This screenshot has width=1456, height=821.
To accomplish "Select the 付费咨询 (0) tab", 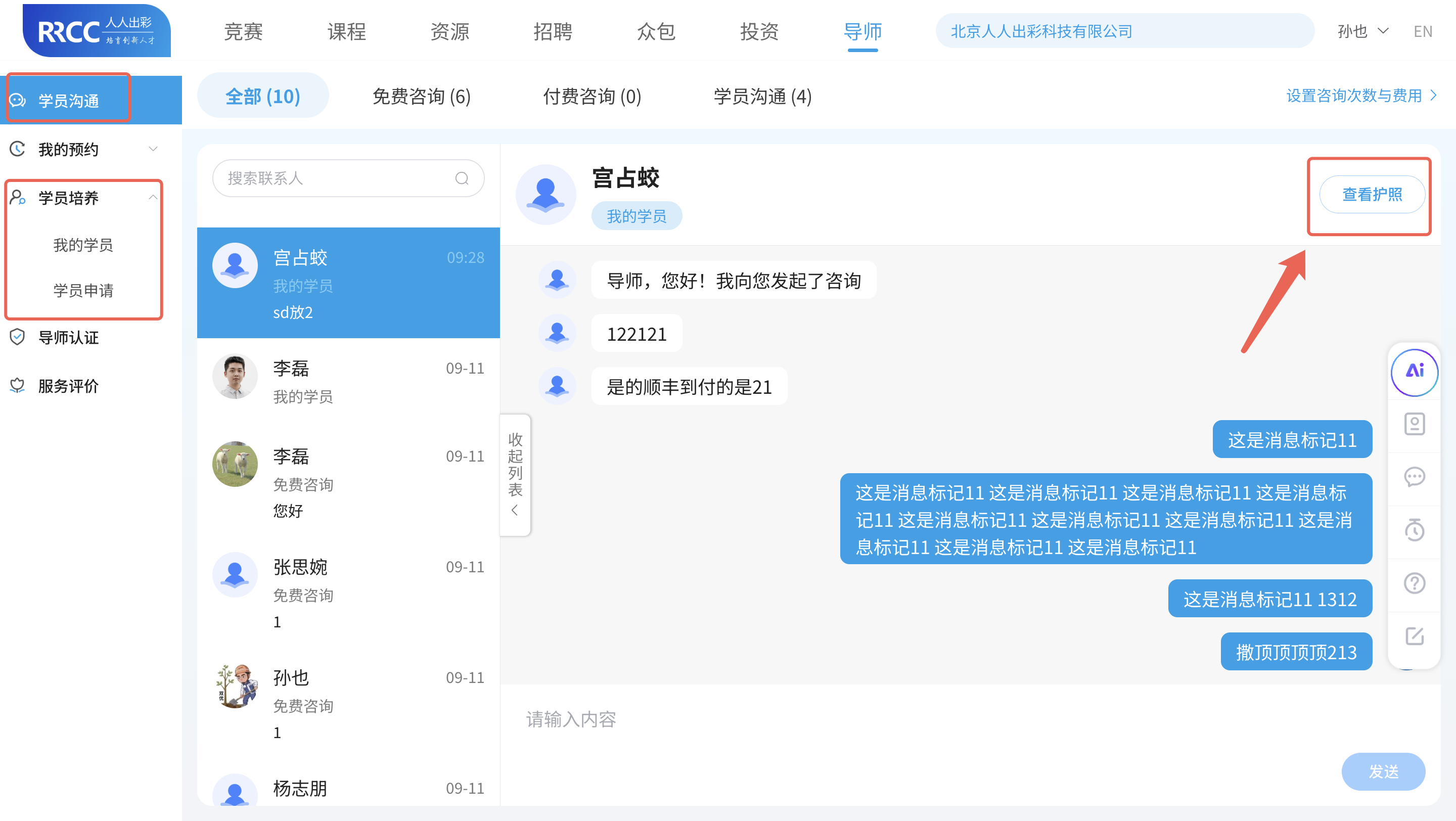I will click(x=592, y=96).
